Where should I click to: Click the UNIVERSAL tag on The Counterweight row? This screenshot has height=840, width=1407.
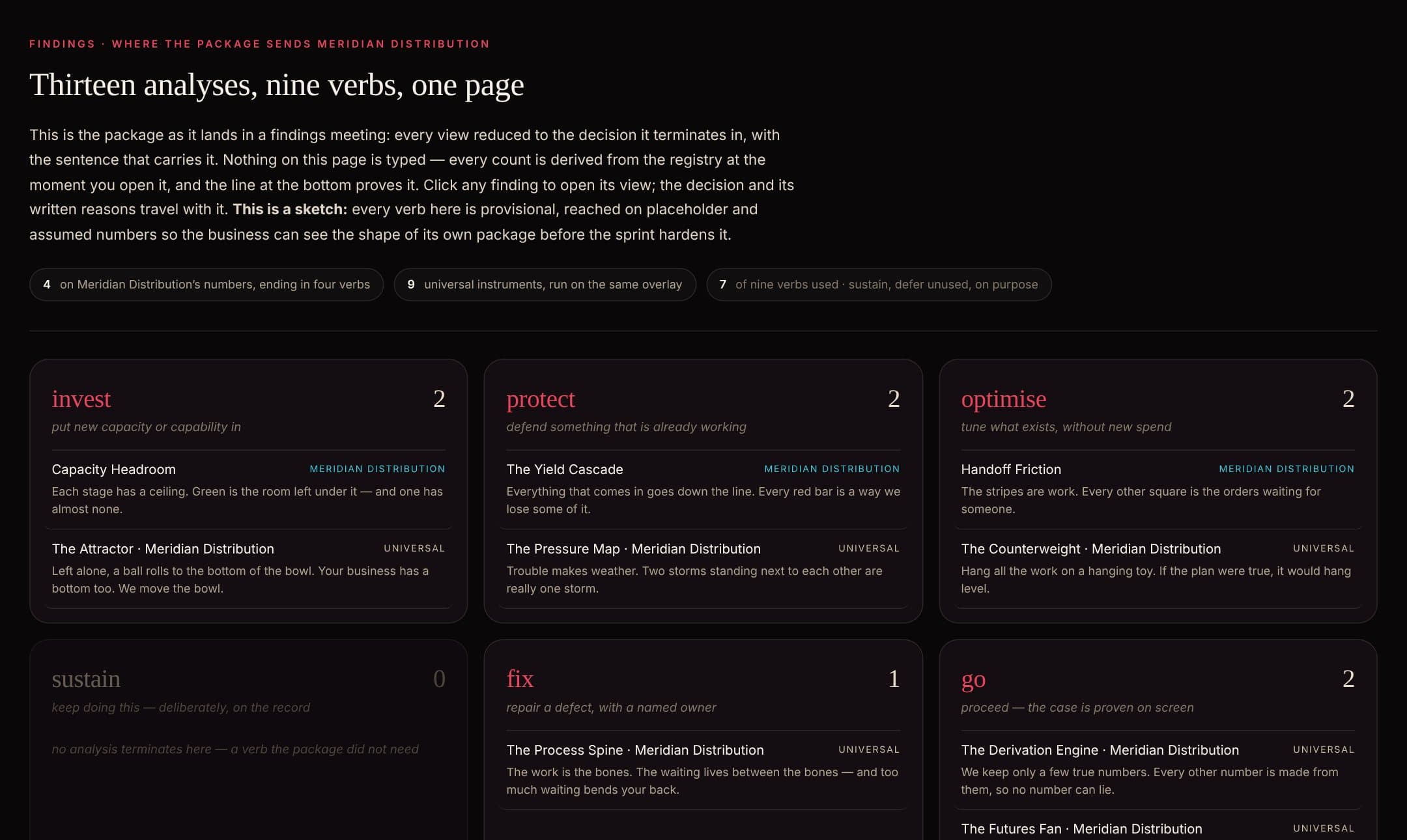click(1324, 548)
